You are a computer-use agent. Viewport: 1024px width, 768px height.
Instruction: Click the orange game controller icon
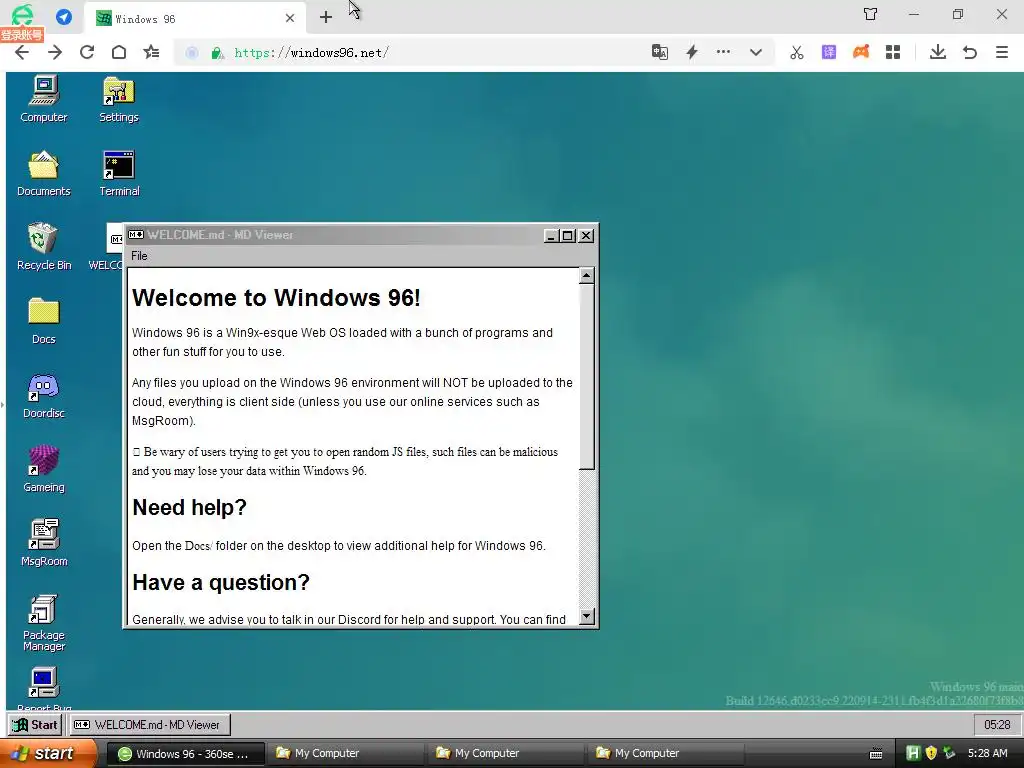coord(861,52)
